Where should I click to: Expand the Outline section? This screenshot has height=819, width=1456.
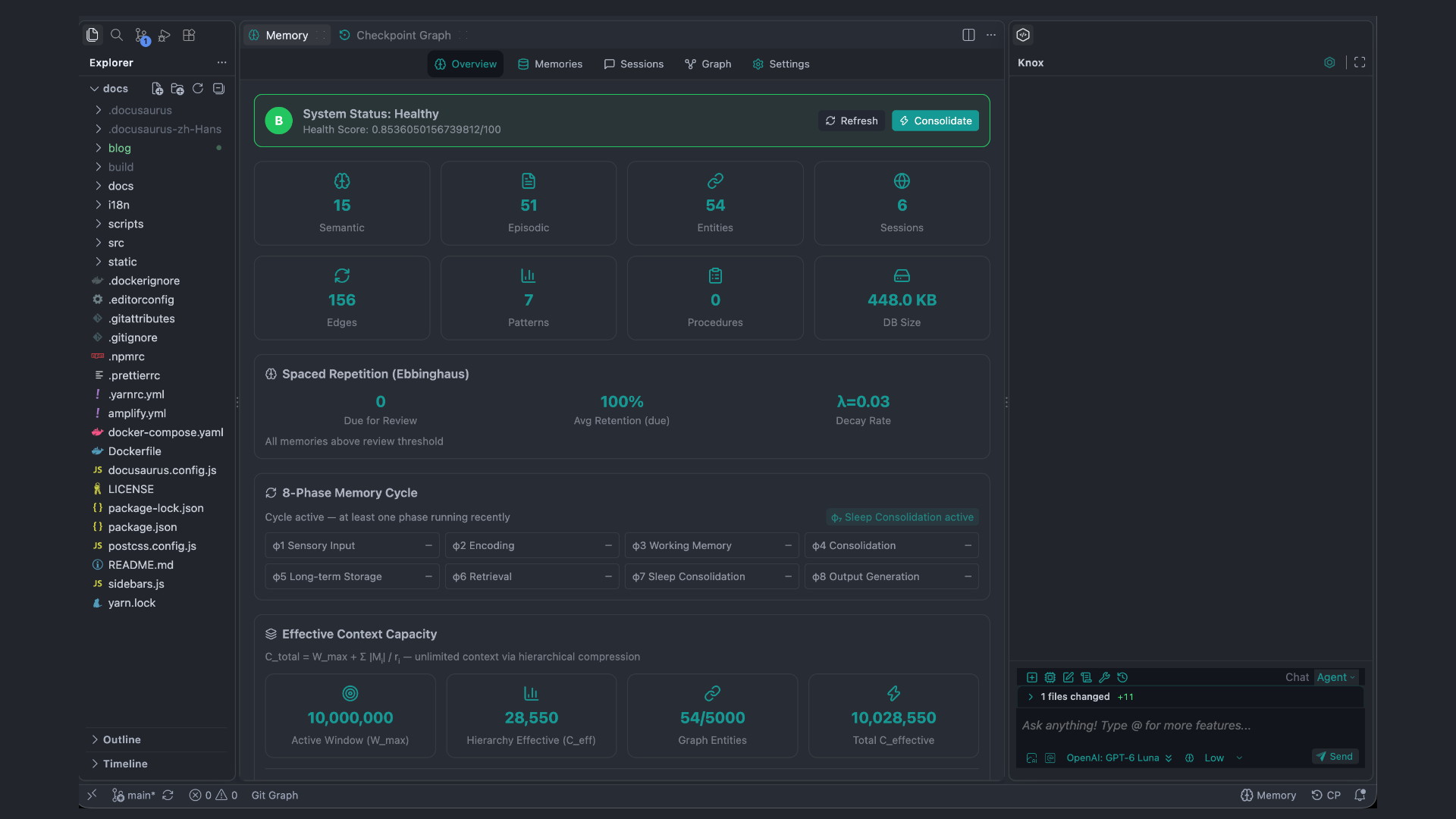(x=158, y=739)
